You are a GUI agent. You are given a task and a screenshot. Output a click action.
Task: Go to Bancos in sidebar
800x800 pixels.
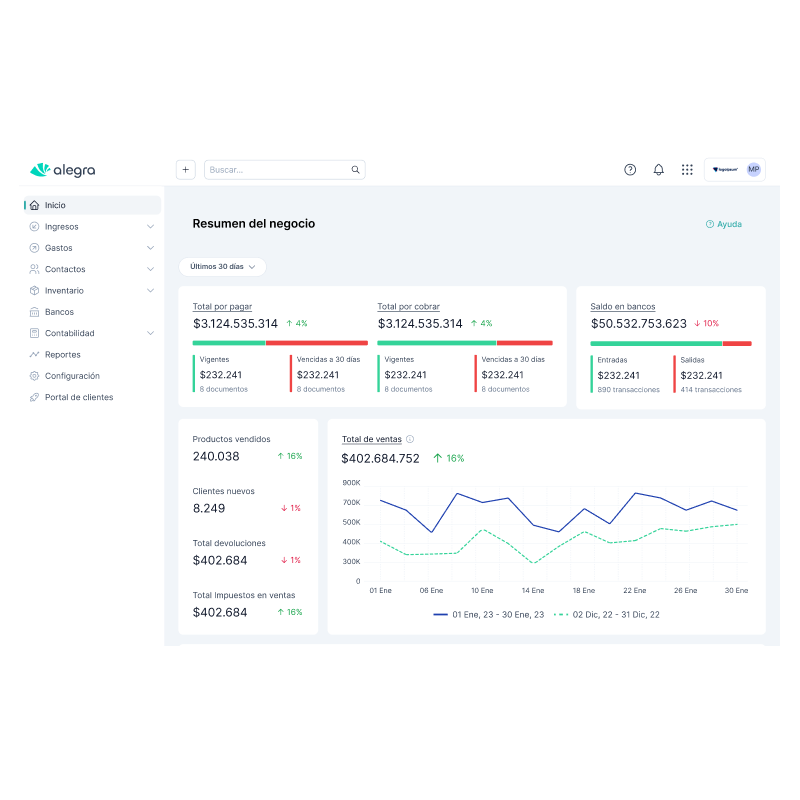(59, 312)
